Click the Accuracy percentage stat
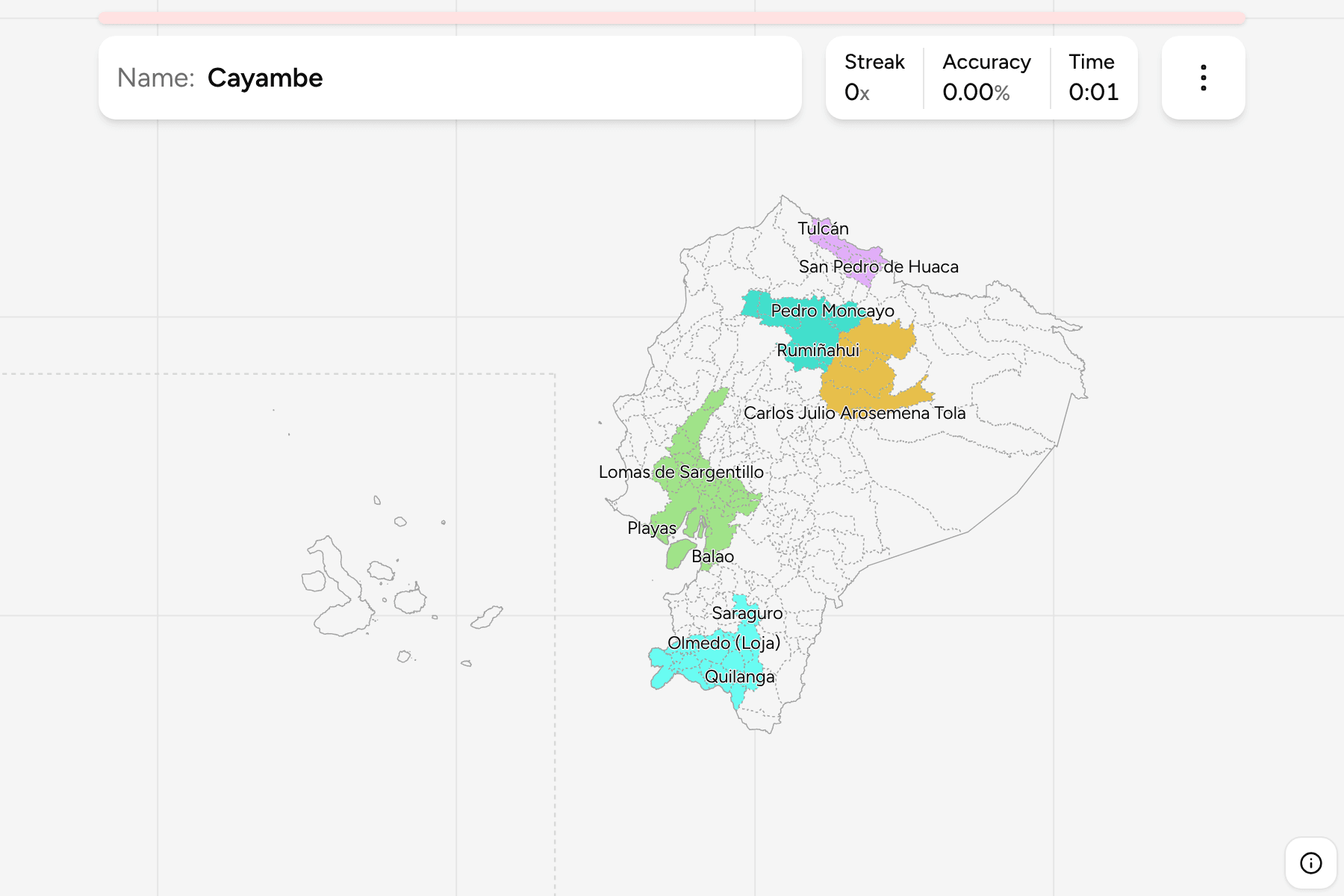 [986, 78]
